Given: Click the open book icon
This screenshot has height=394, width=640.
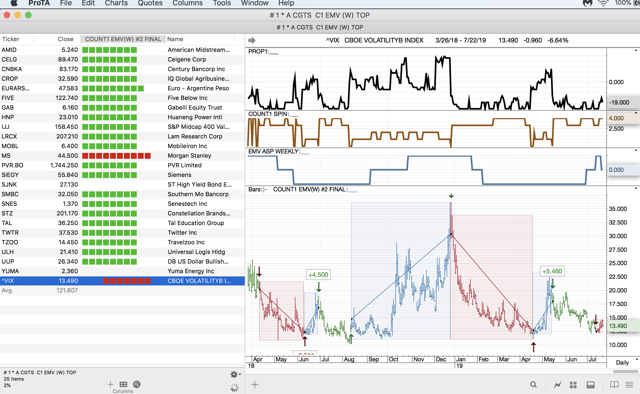Looking at the screenshot, I should (614, 385).
